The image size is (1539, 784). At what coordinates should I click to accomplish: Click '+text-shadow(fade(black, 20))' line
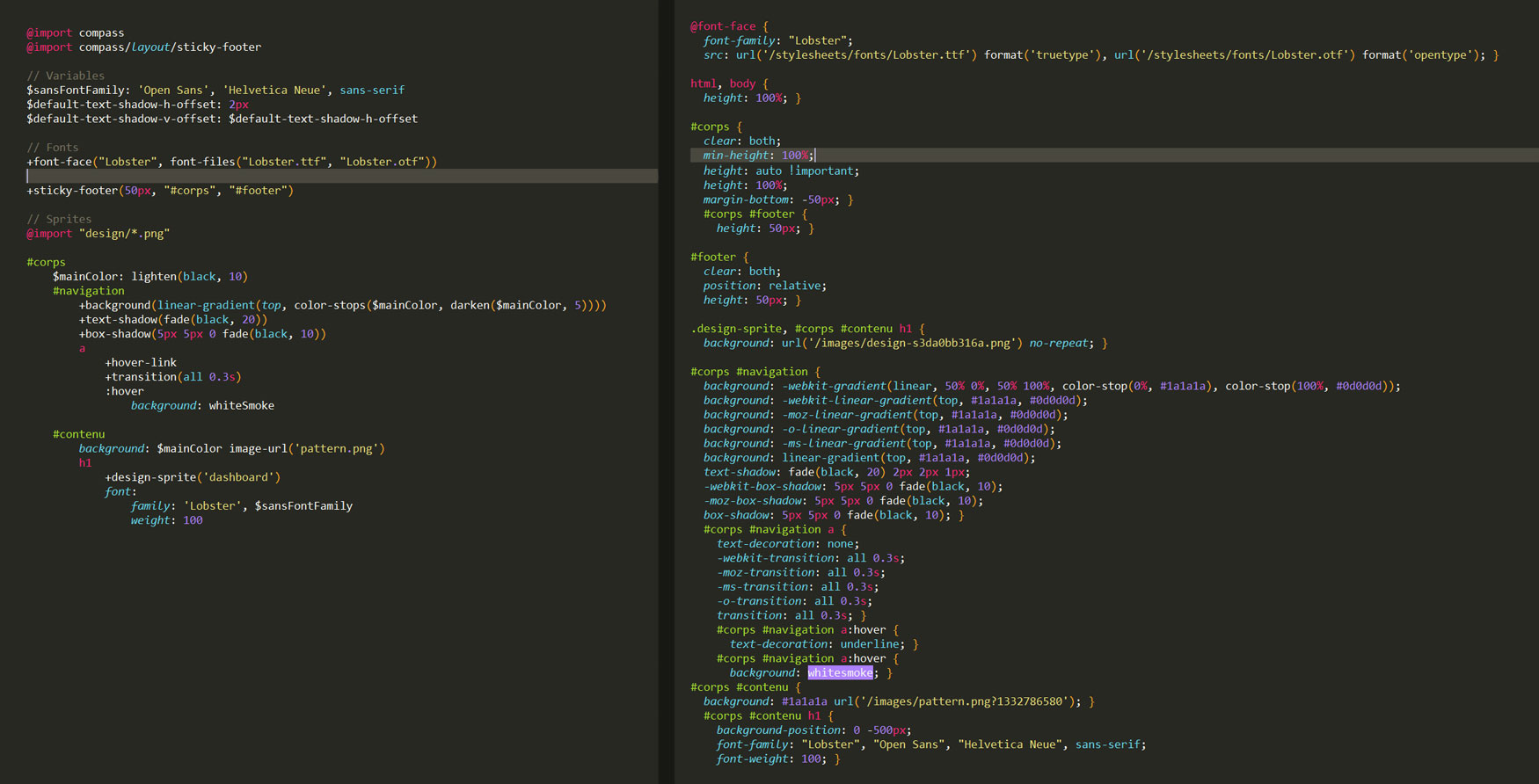coord(173,320)
